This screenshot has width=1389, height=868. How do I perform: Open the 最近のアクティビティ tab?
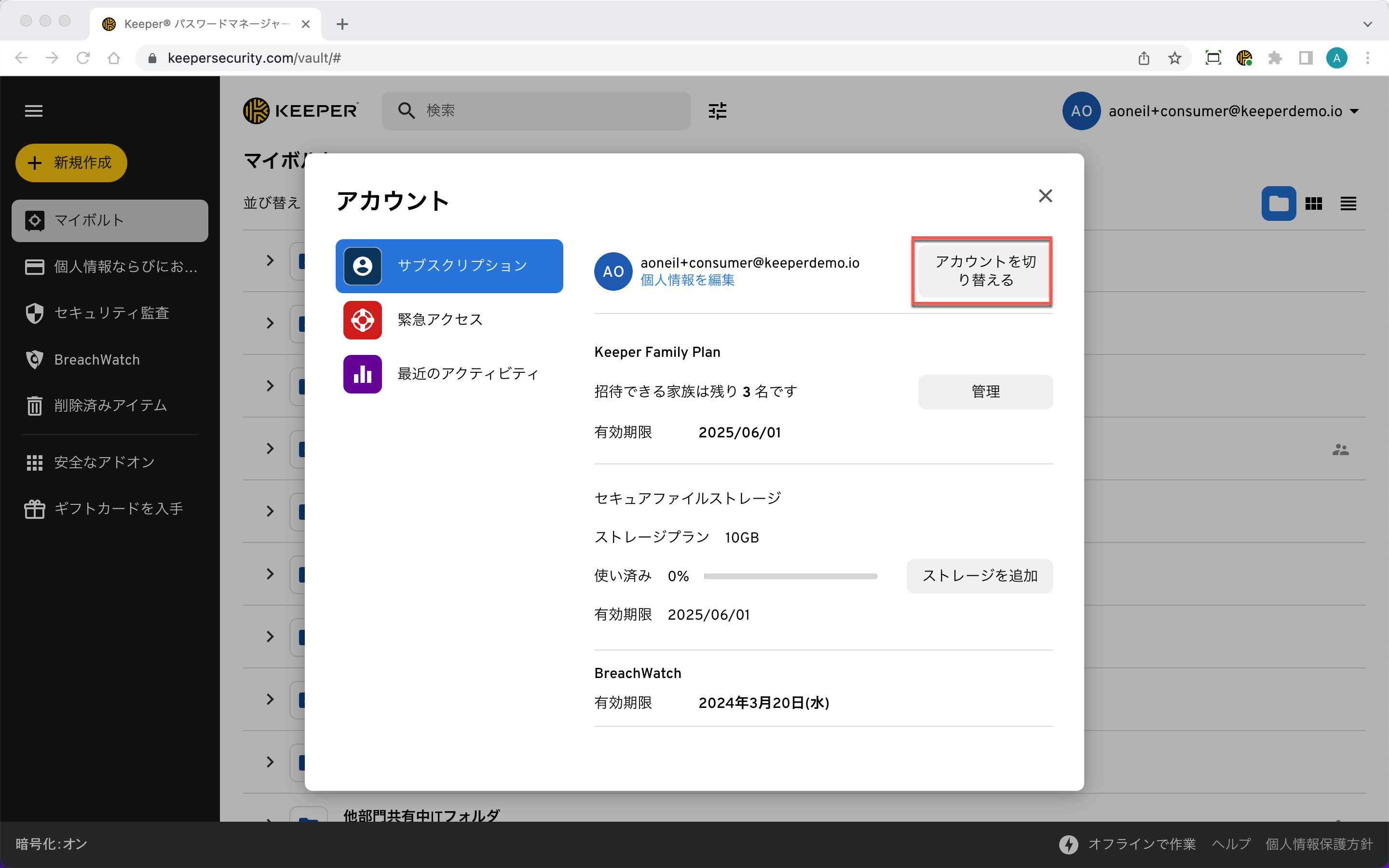467,374
